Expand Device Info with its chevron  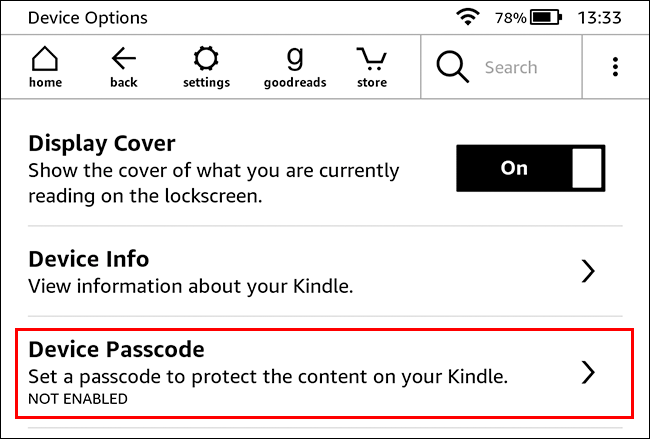(588, 271)
